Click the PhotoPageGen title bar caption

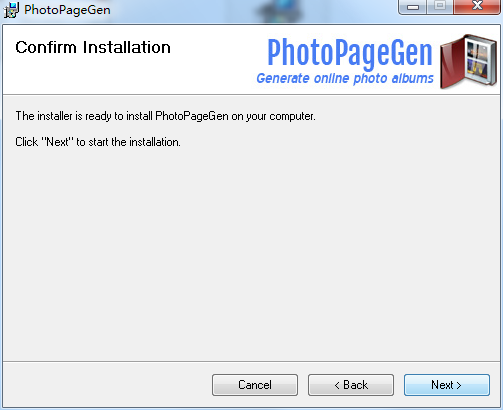(x=67, y=10)
